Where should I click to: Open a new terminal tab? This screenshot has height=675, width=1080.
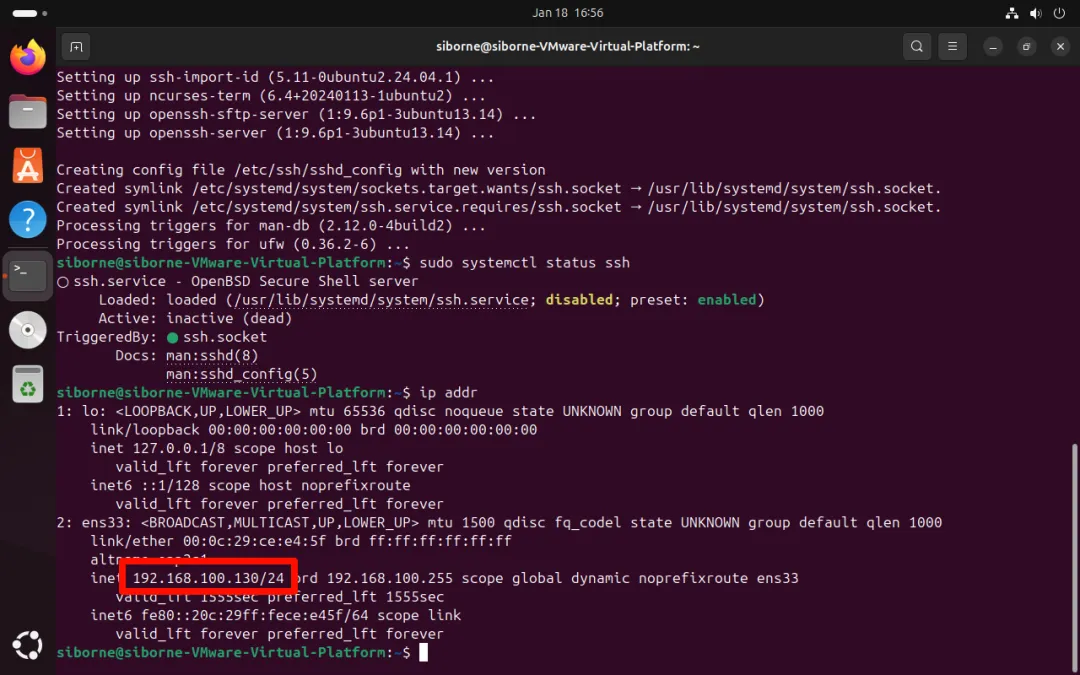(76, 47)
